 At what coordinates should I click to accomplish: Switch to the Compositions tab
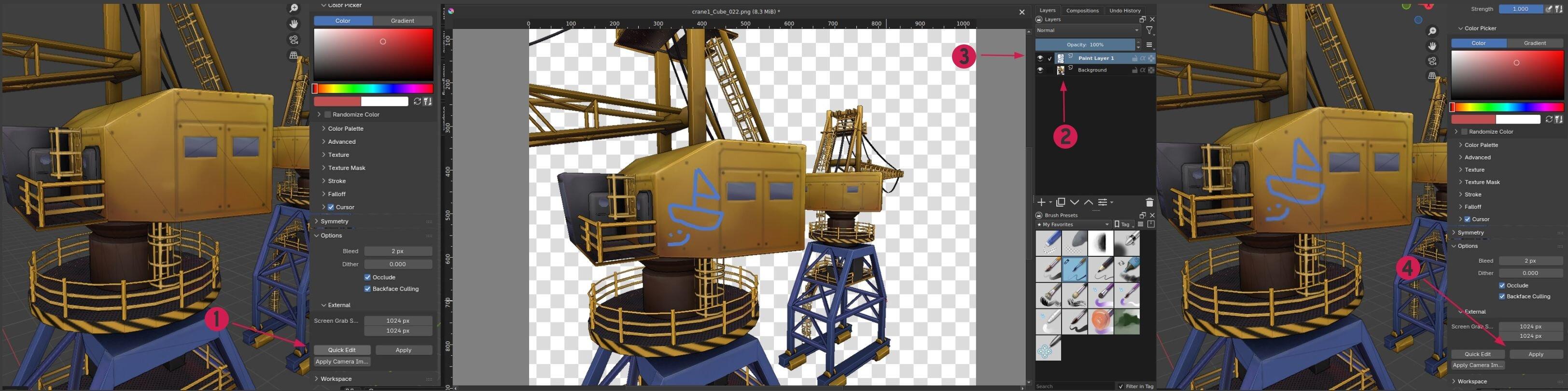click(x=1082, y=10)
